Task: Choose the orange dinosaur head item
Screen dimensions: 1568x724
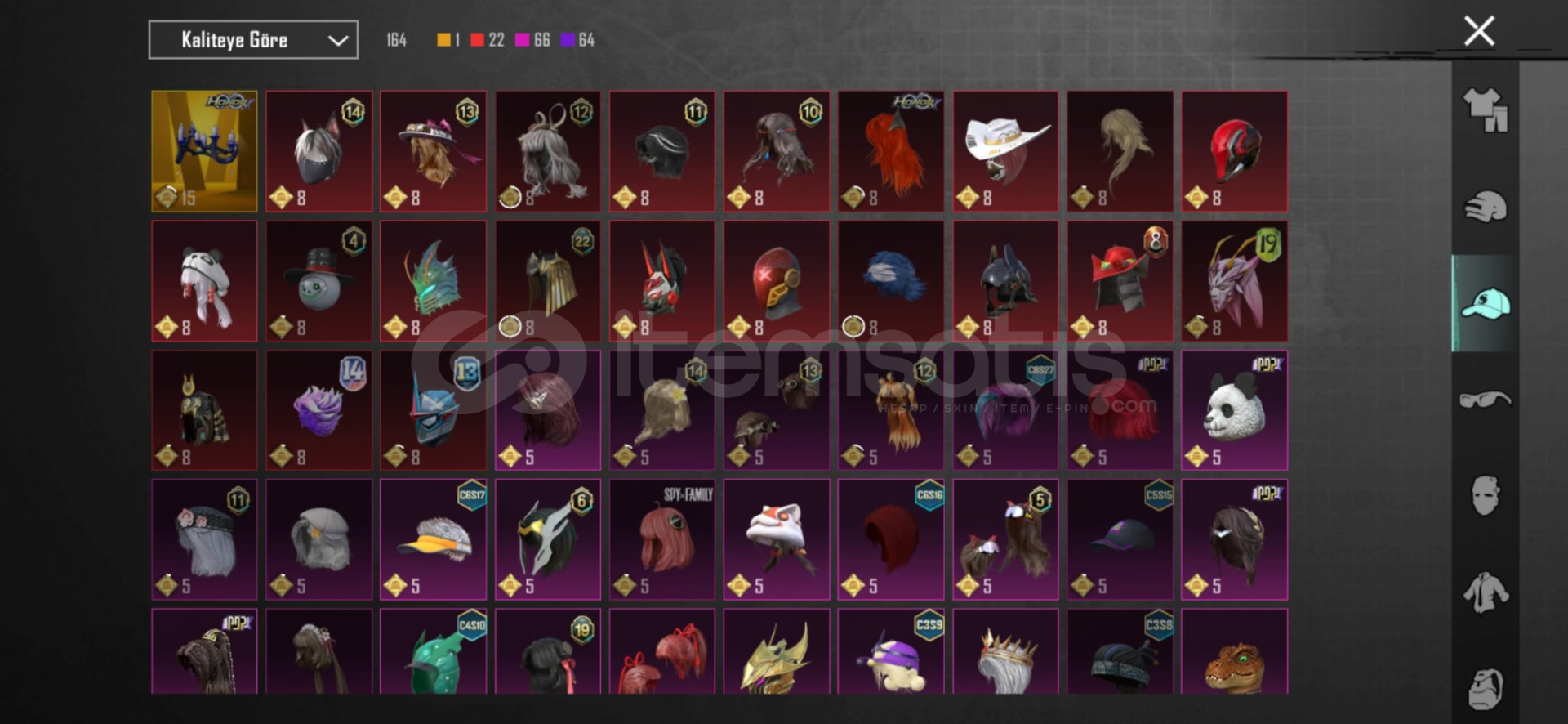Action: coord(1234,651)
